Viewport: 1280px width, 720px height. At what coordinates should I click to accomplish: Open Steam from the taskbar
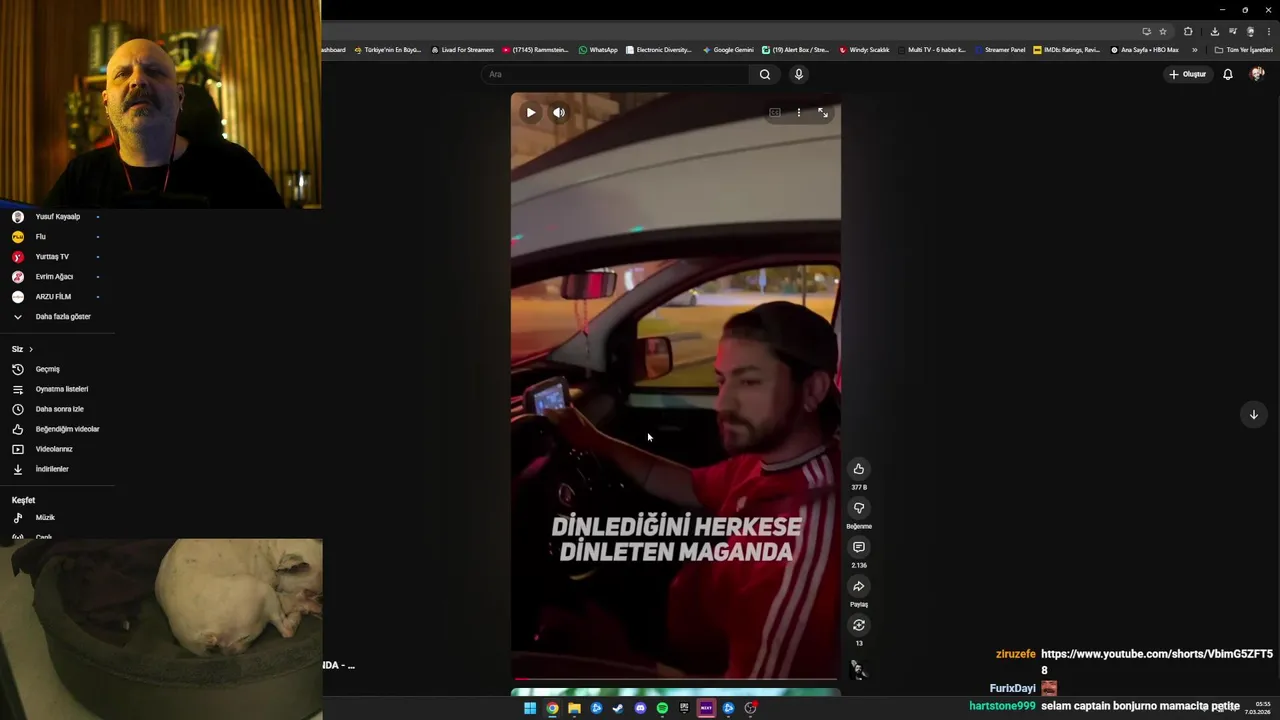618,708
